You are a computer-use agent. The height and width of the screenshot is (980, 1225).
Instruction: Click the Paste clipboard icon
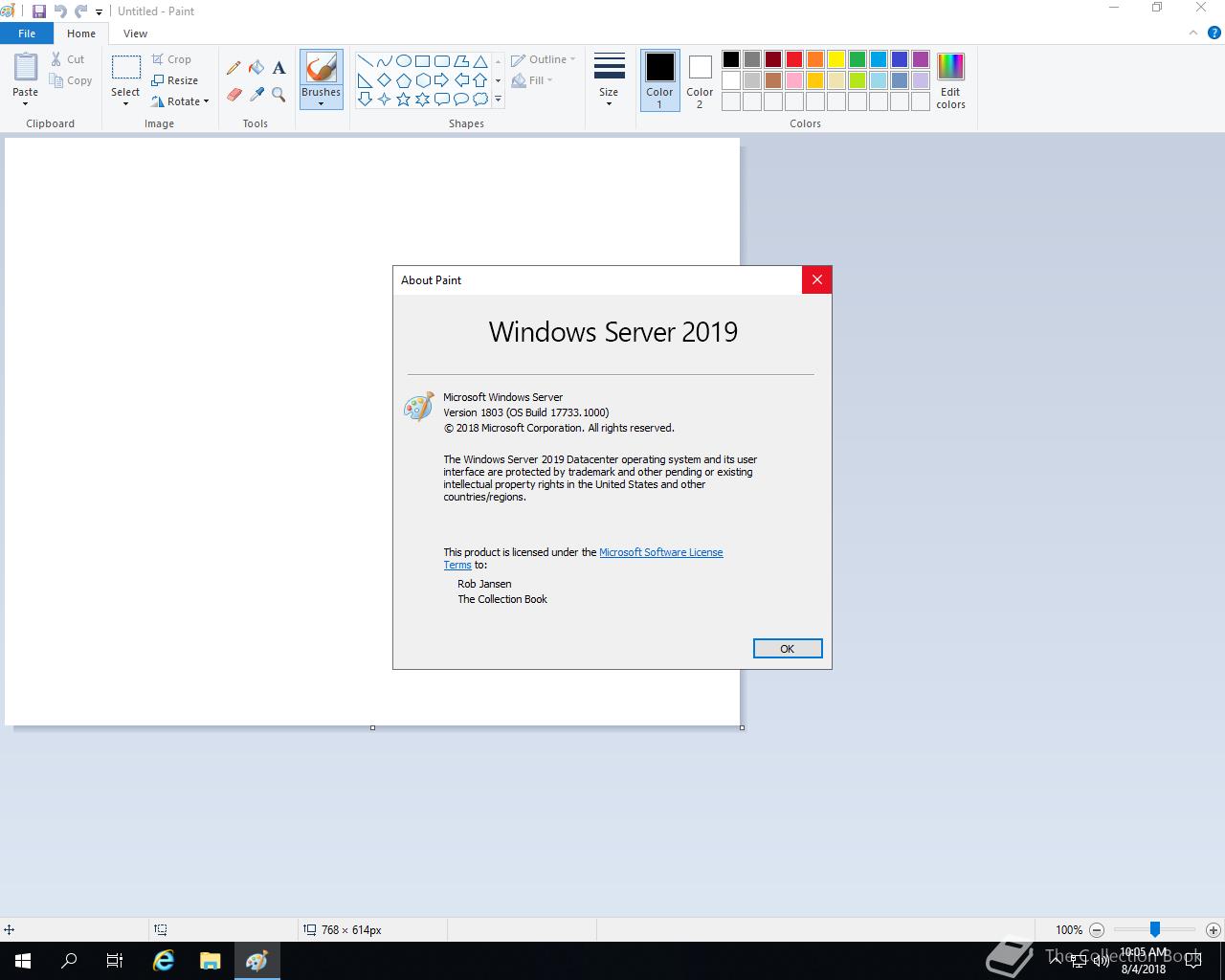pos(26,67)
